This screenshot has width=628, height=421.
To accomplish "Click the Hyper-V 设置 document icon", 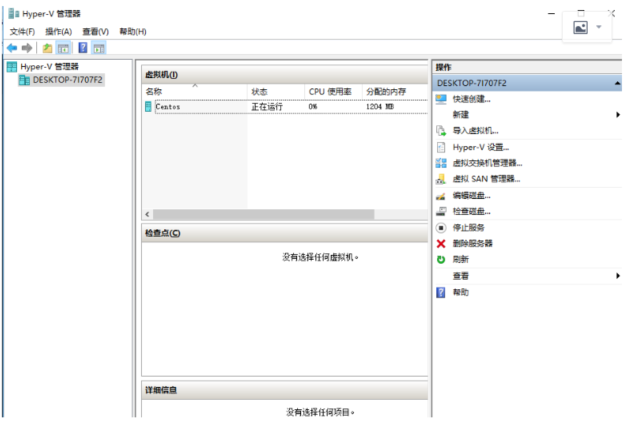I will click(x=441, y=147).
